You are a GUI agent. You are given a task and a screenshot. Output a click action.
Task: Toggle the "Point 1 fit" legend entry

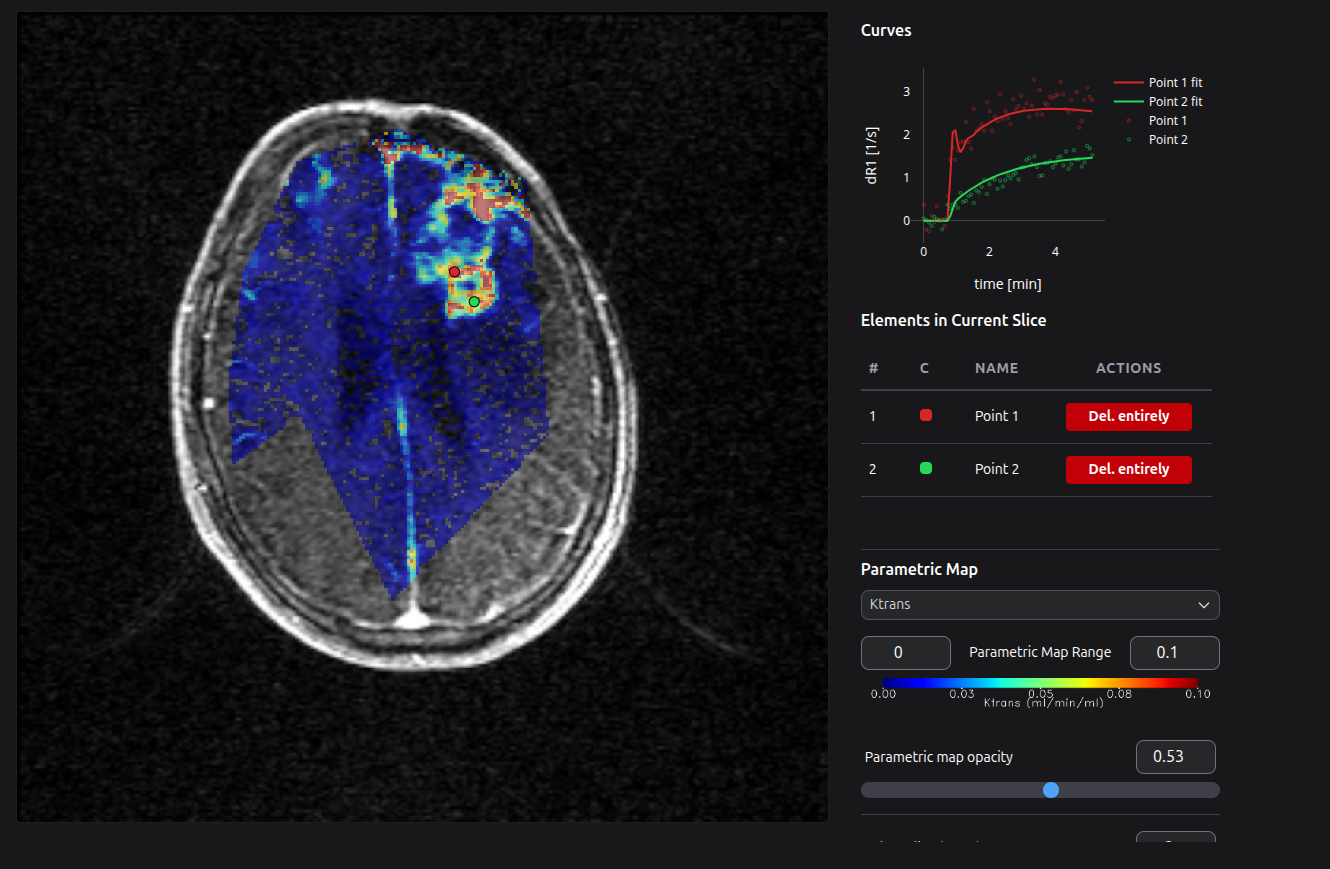(x=1175, y=83)
